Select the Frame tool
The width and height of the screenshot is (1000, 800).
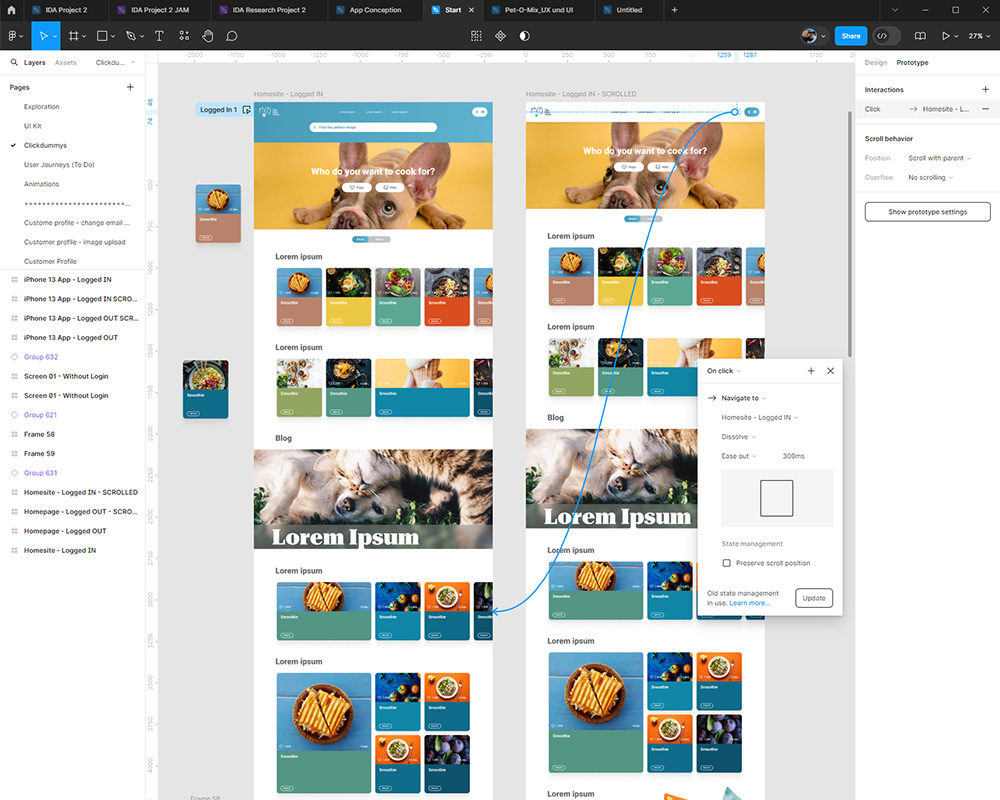click(x=74, y=36)
